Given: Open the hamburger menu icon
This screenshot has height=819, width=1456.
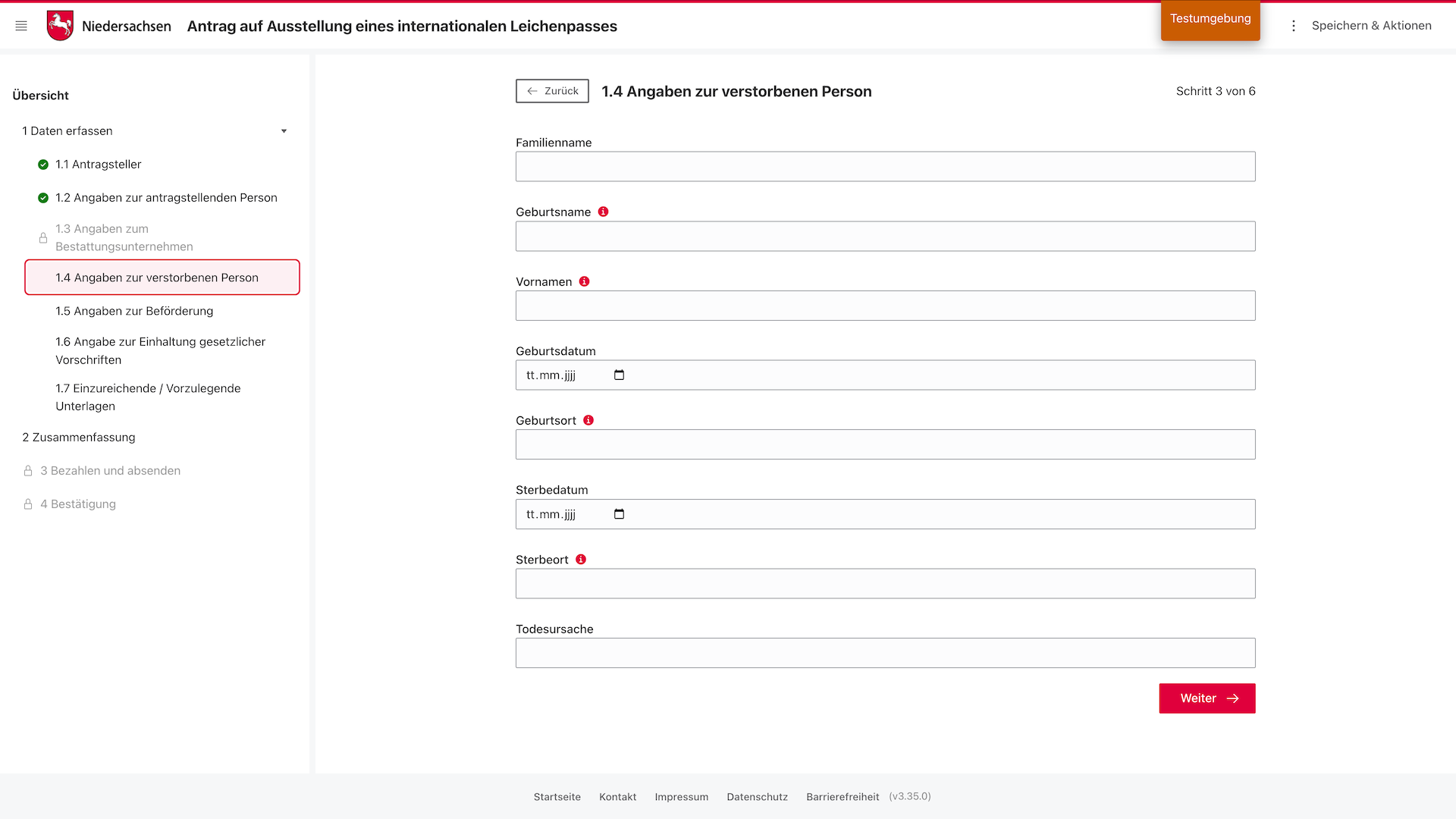Looking at the screenshot, I should (x=21, y=26).
